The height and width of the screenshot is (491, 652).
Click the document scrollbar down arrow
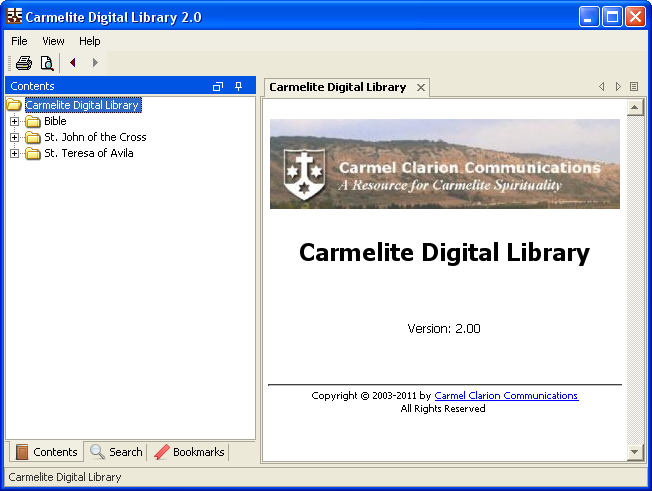click(x=634, y=452)
